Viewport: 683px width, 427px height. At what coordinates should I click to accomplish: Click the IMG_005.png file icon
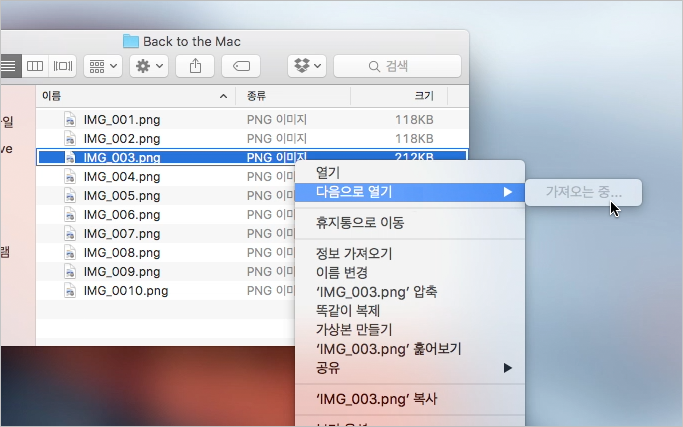click(70, 196)
